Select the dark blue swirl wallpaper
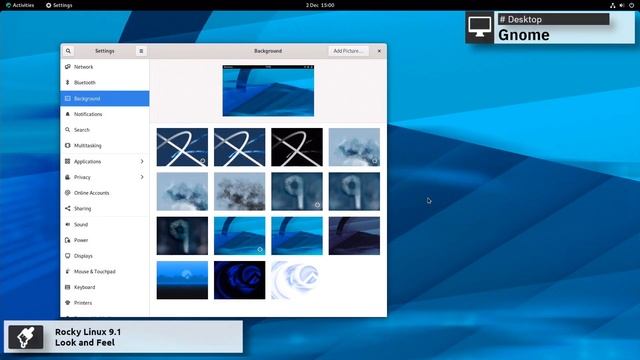Screen dimensions: 640x360 click(240, 280)
